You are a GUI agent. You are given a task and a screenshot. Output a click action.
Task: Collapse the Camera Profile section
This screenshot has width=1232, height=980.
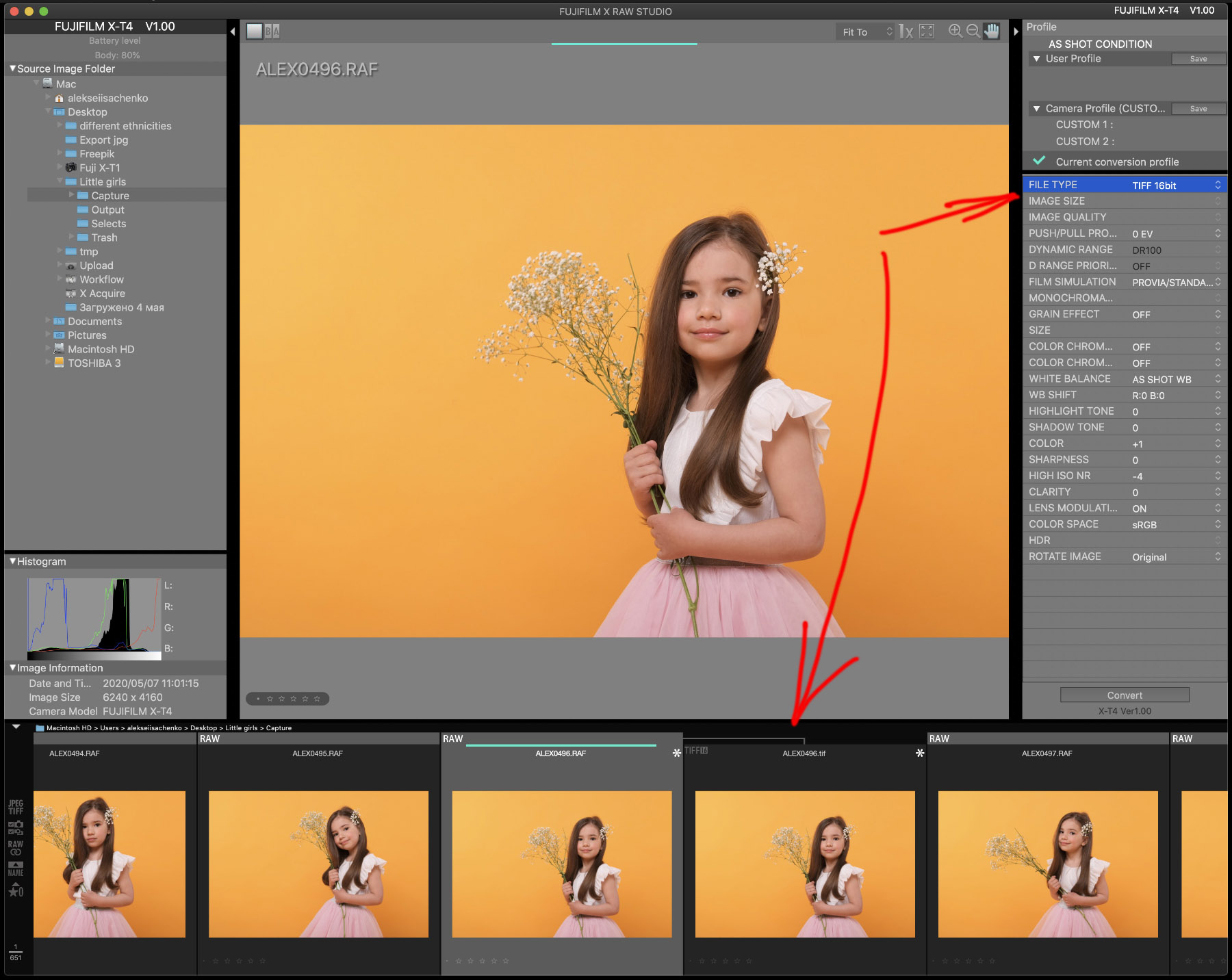1036,109
